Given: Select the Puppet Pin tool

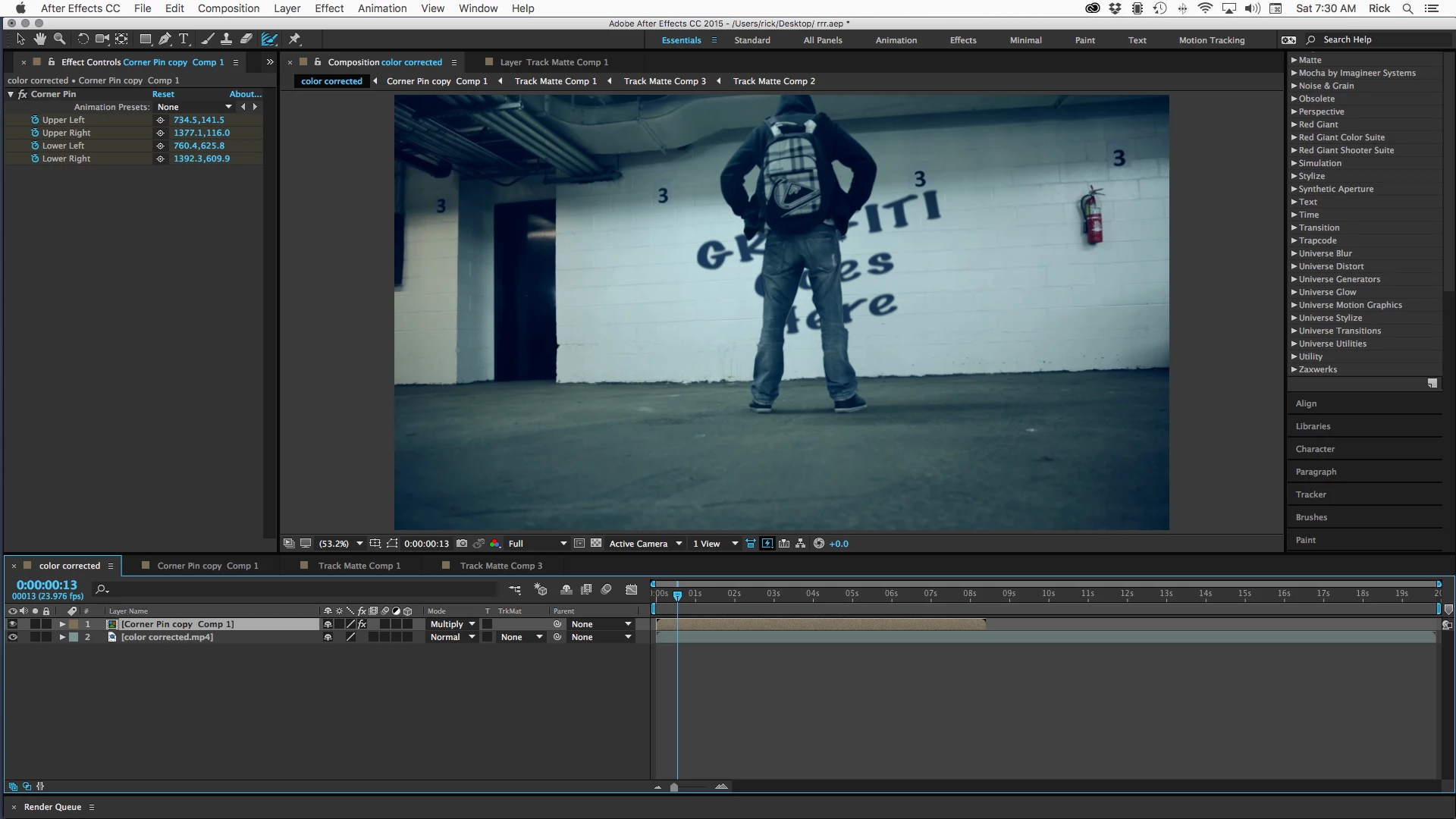Looking at the screenshot, I should coord(295,39).
